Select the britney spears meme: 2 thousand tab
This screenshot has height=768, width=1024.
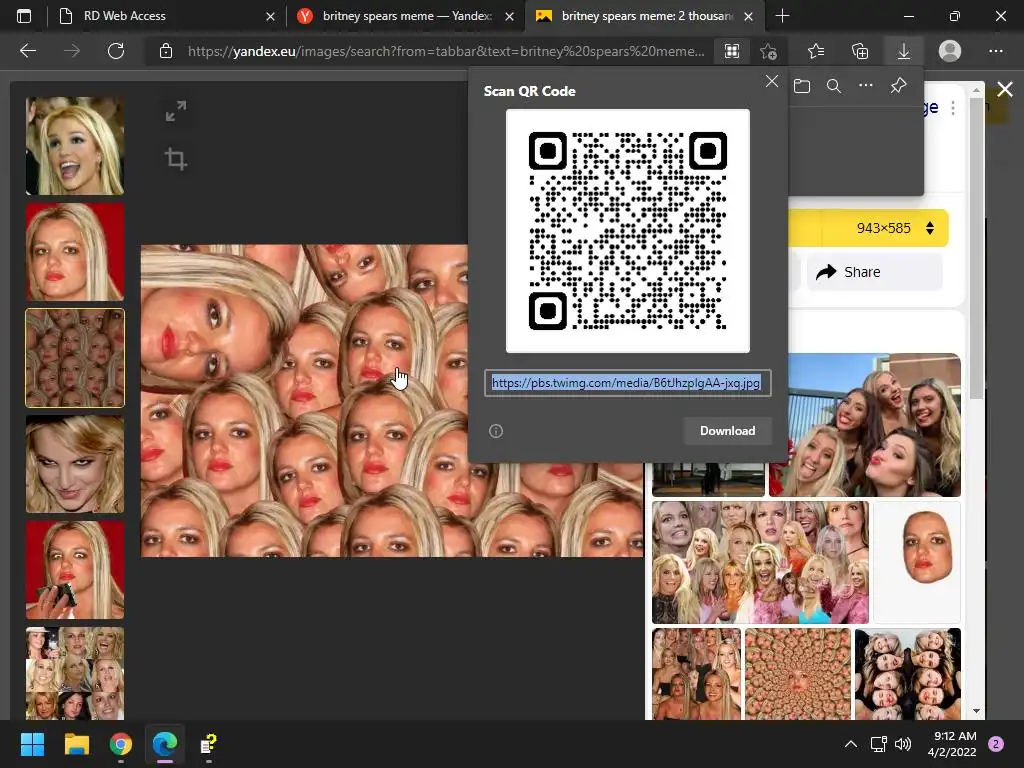(x=645, y=16)
